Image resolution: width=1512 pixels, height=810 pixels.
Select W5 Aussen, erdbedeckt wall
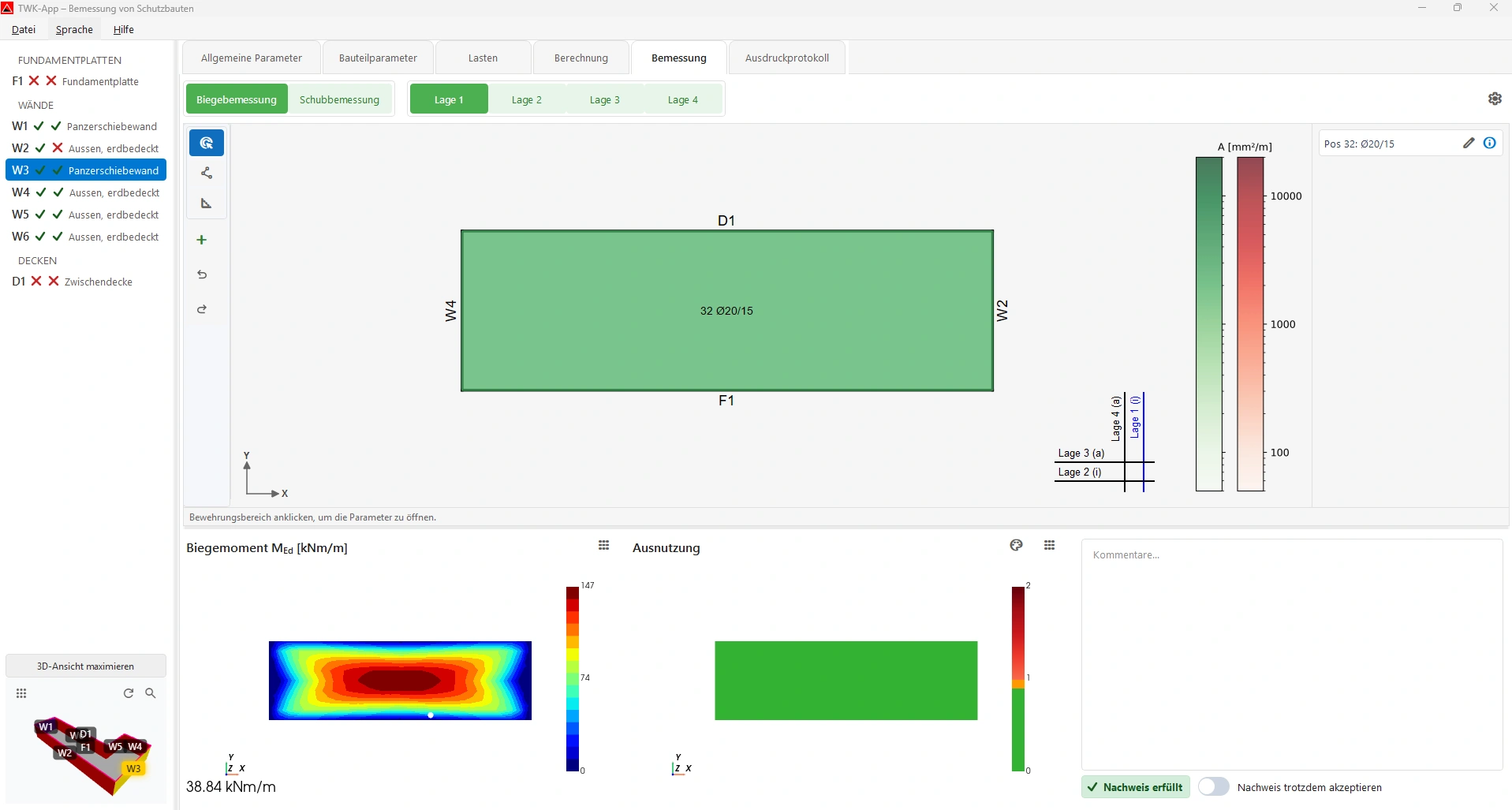point(86,215)
